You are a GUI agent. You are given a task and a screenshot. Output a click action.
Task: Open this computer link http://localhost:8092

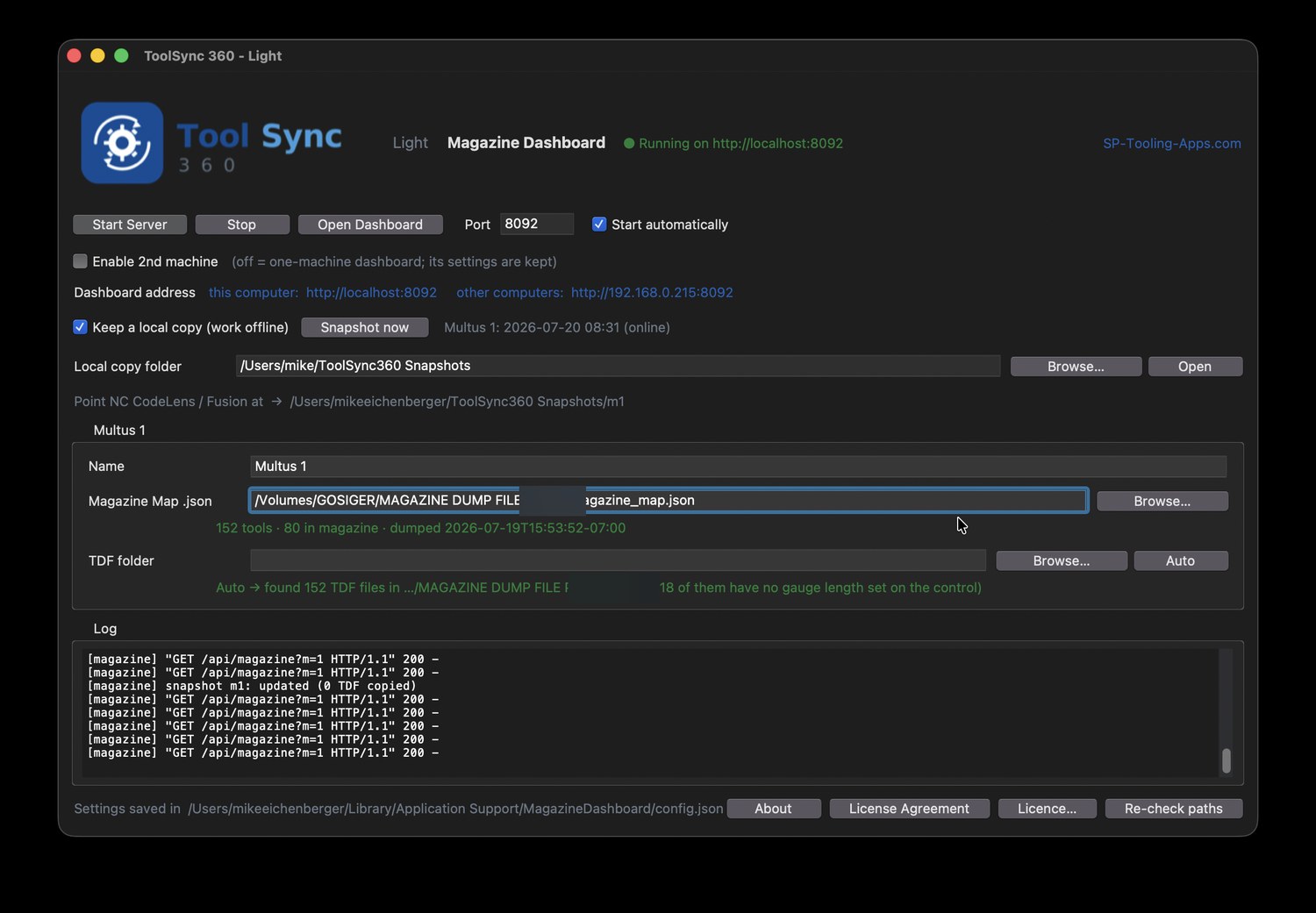[x=371, y=293]
